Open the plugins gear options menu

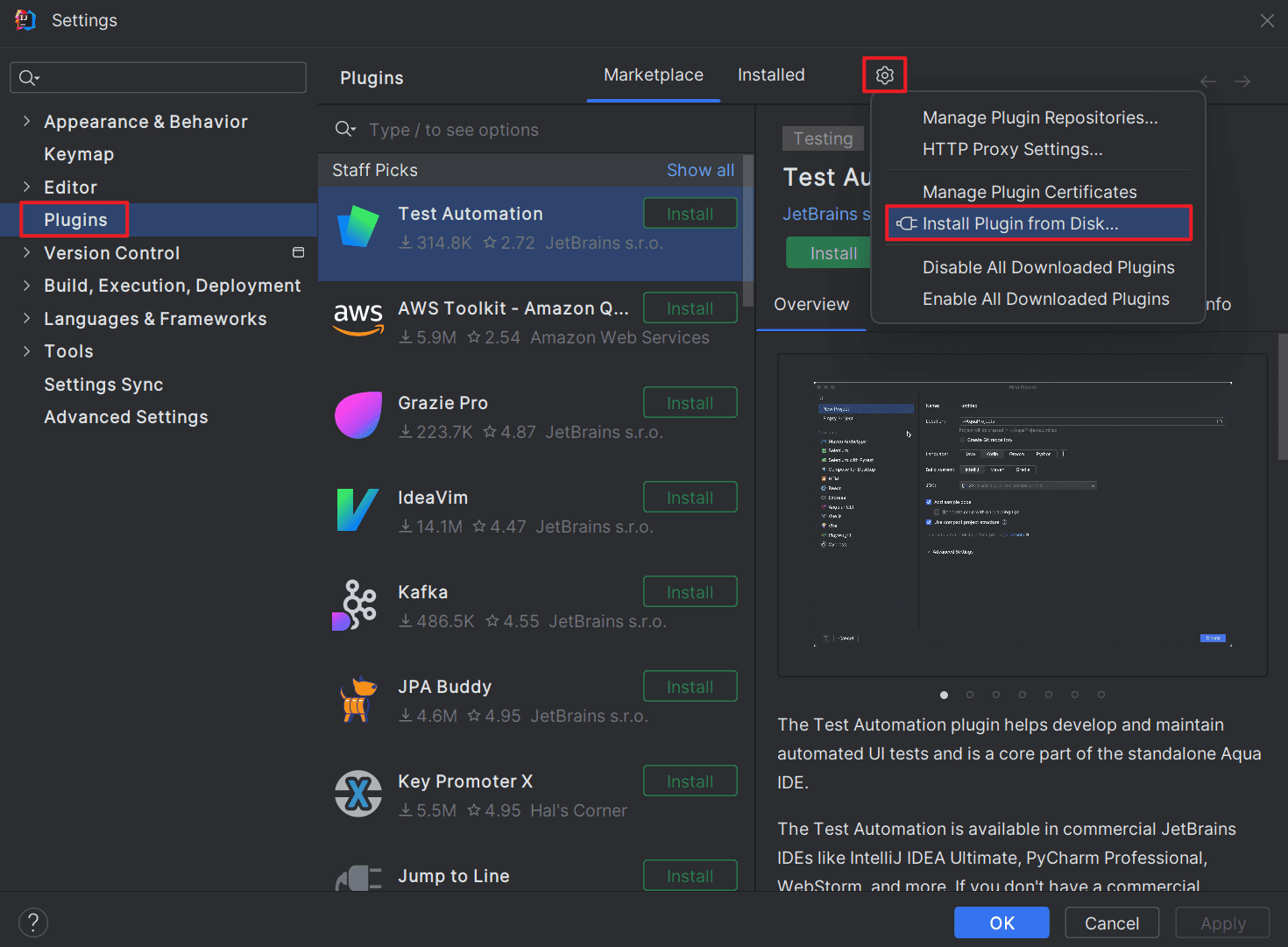pos(885,75)
